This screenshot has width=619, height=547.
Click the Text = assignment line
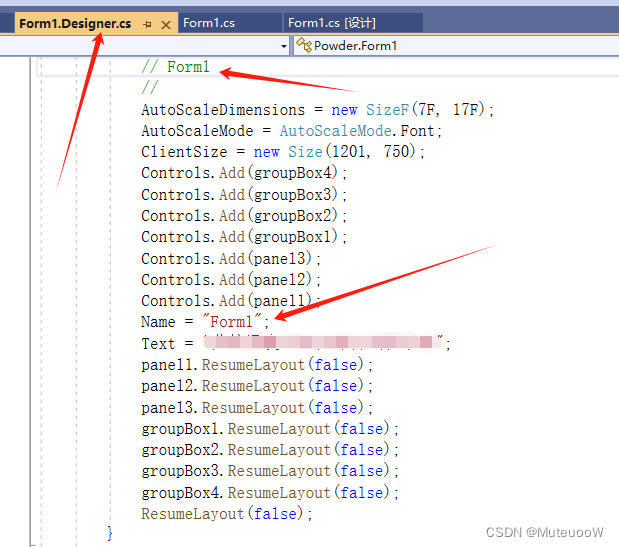pyautogui.click(x=296, y=343)
